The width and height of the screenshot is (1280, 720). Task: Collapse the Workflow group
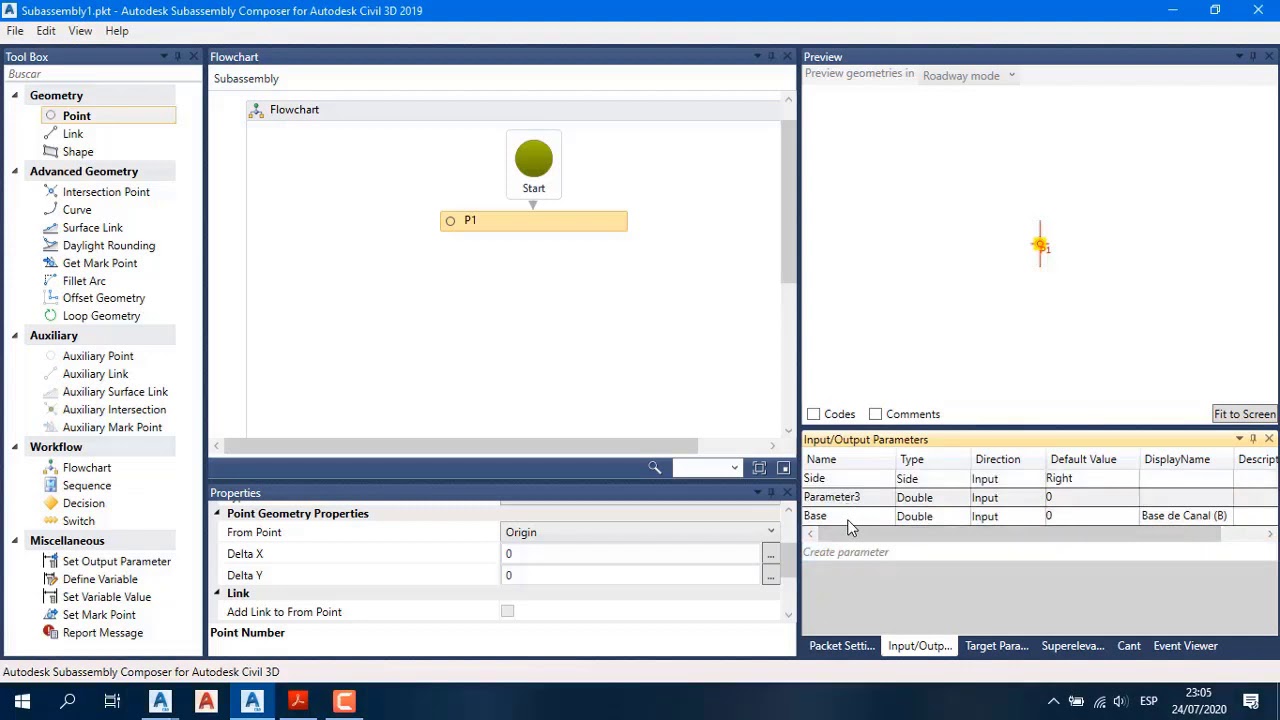point(15,447)
